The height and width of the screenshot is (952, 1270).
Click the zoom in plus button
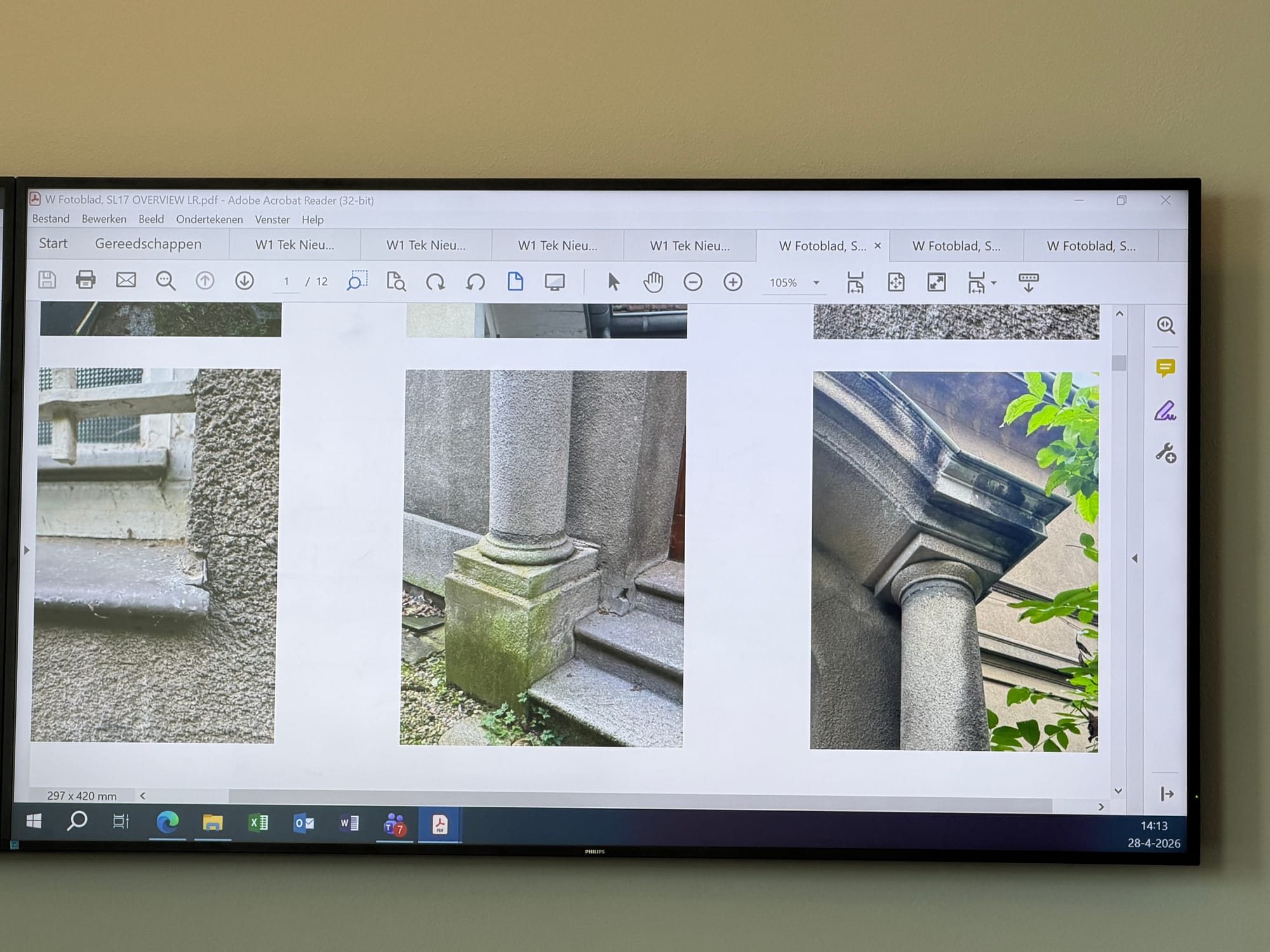pos(733,282)
